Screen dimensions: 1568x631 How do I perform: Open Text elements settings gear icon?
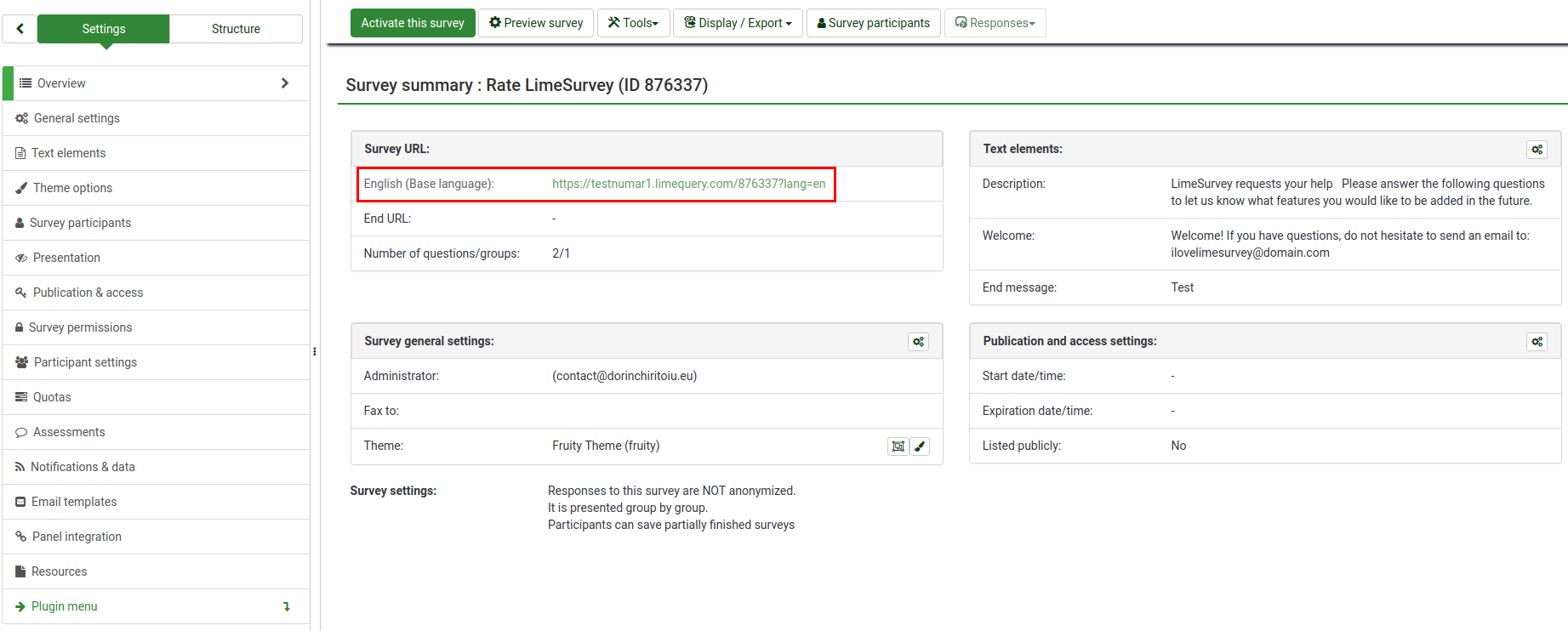pos(1537,150)
